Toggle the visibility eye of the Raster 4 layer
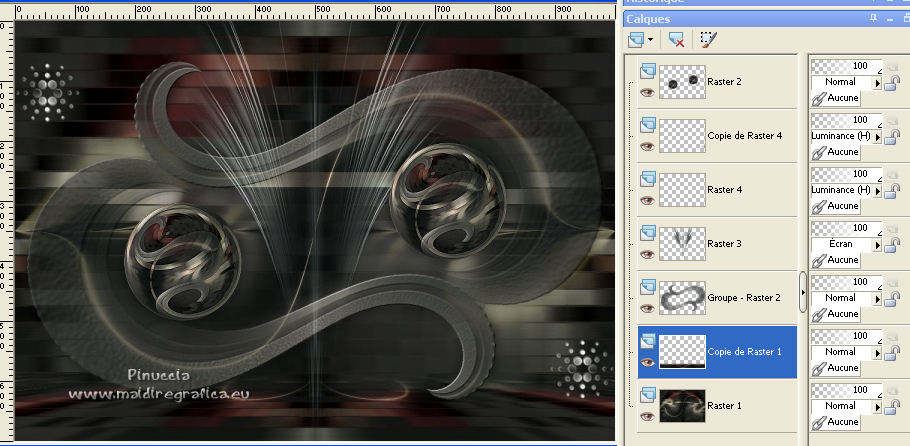910x446 pixels. tap(647, 200)
